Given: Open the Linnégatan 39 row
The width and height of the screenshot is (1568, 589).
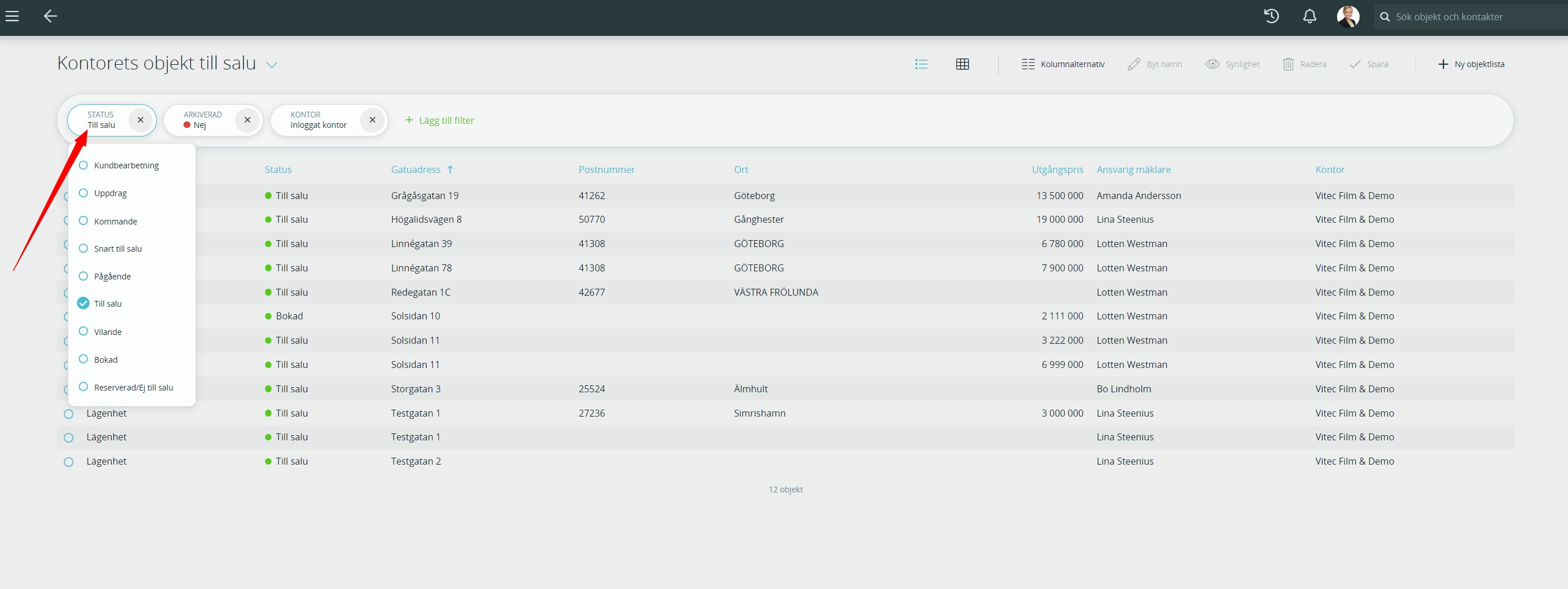Looking at the screenshot, I should tap(785, 244).
